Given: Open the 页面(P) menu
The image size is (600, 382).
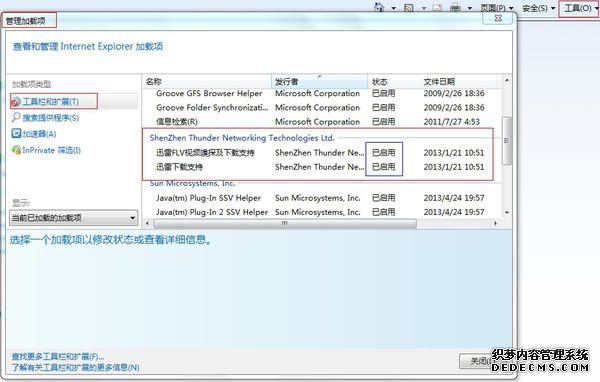Looking at the screenshot, I should coord(497,8).
